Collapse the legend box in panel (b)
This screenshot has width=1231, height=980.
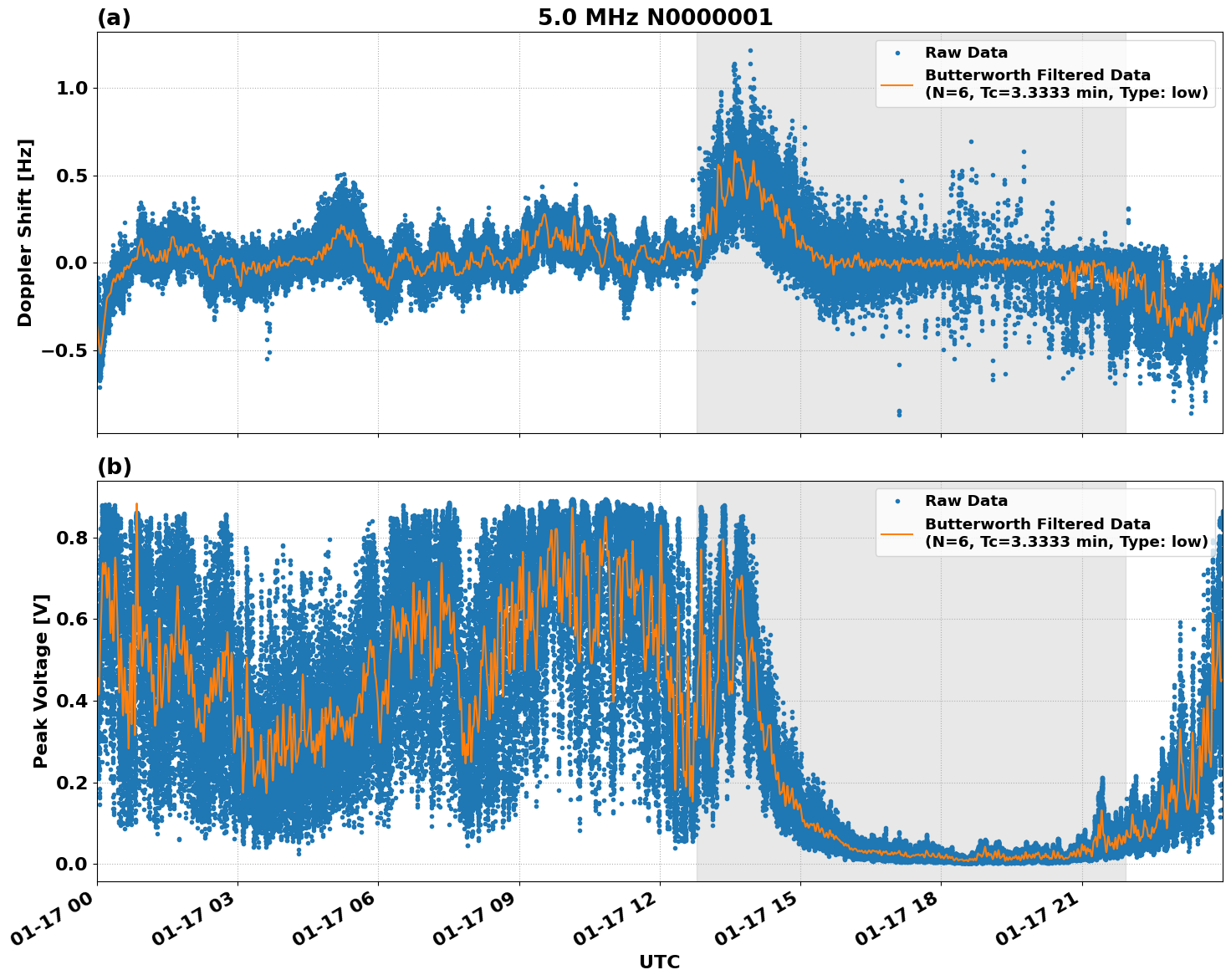coord(1046,522)
